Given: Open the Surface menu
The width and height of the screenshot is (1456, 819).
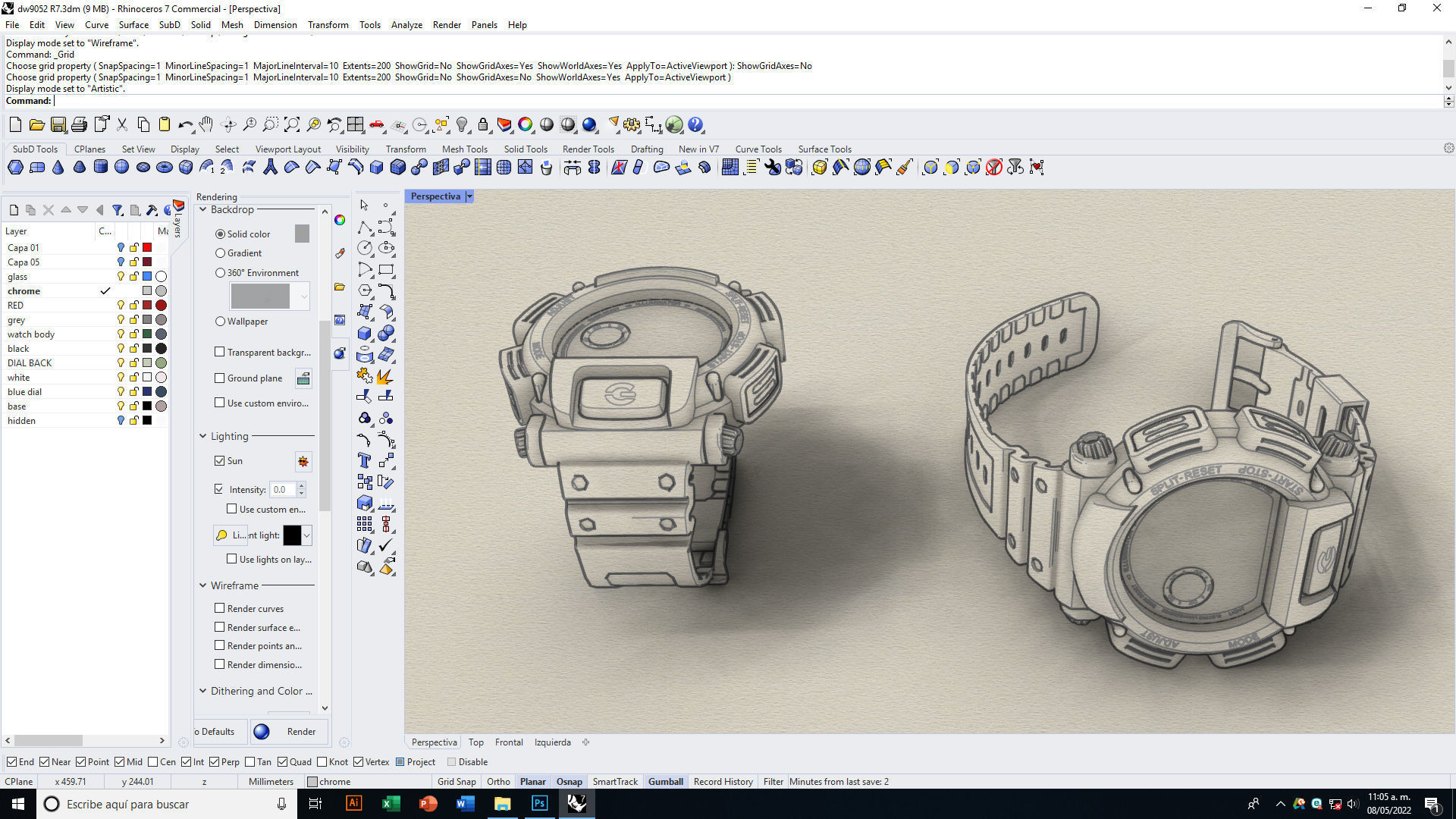Looking at the screenshot, I should [133, 25].
